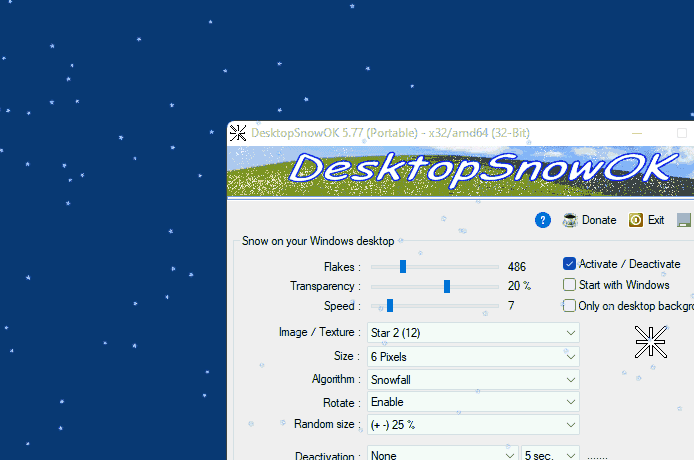The image size is (694, 460).
Task: Click the Donate coffee cup icon
Action: [x=570, y=220]
